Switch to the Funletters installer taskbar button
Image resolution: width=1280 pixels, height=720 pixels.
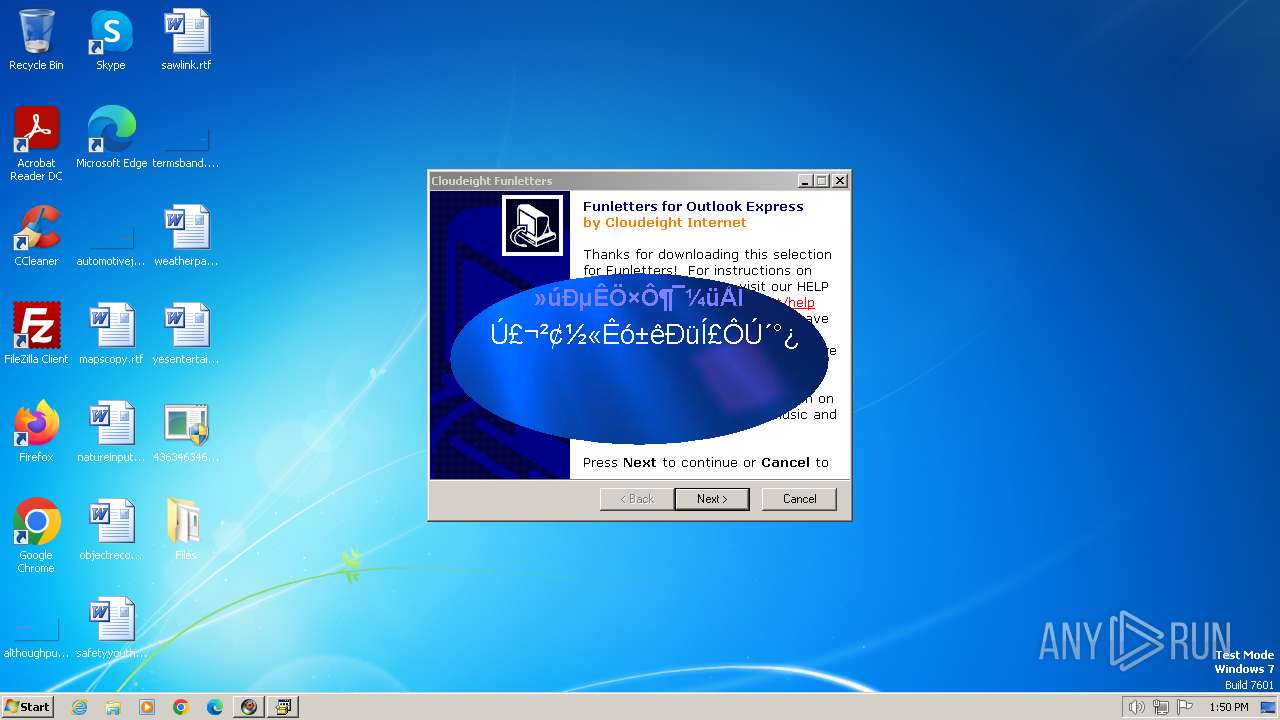(283, 707)
